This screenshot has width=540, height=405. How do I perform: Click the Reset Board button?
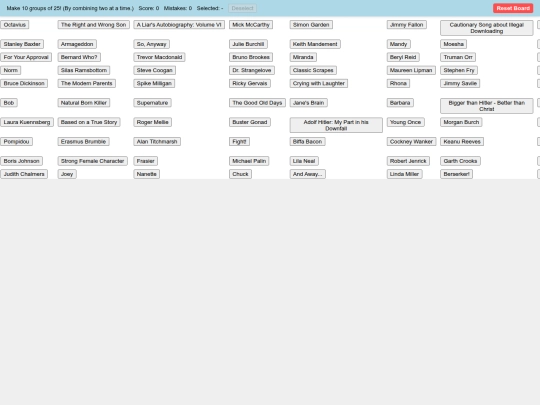click(x=513, y=8)
